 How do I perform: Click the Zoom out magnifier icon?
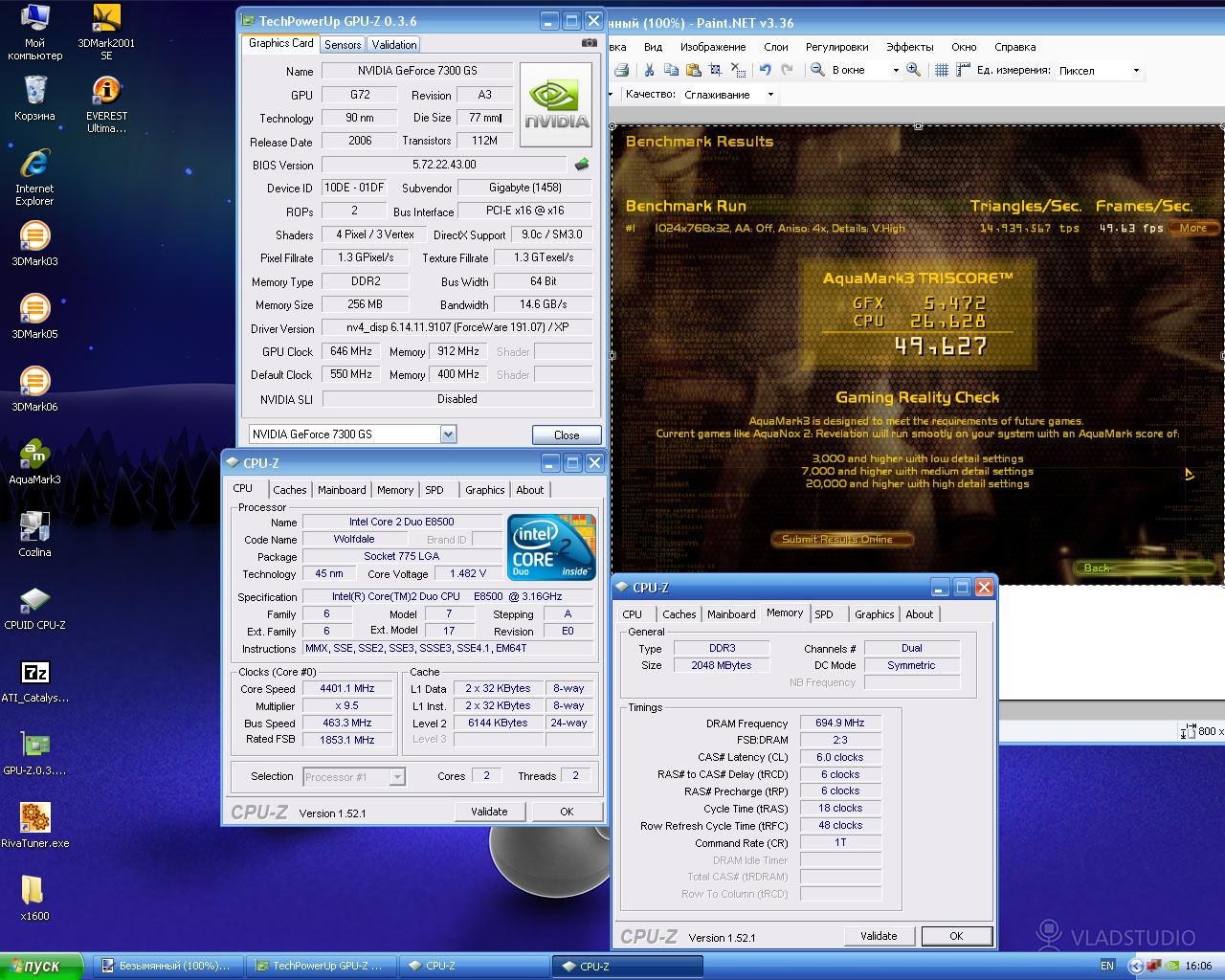click(818, 70)
